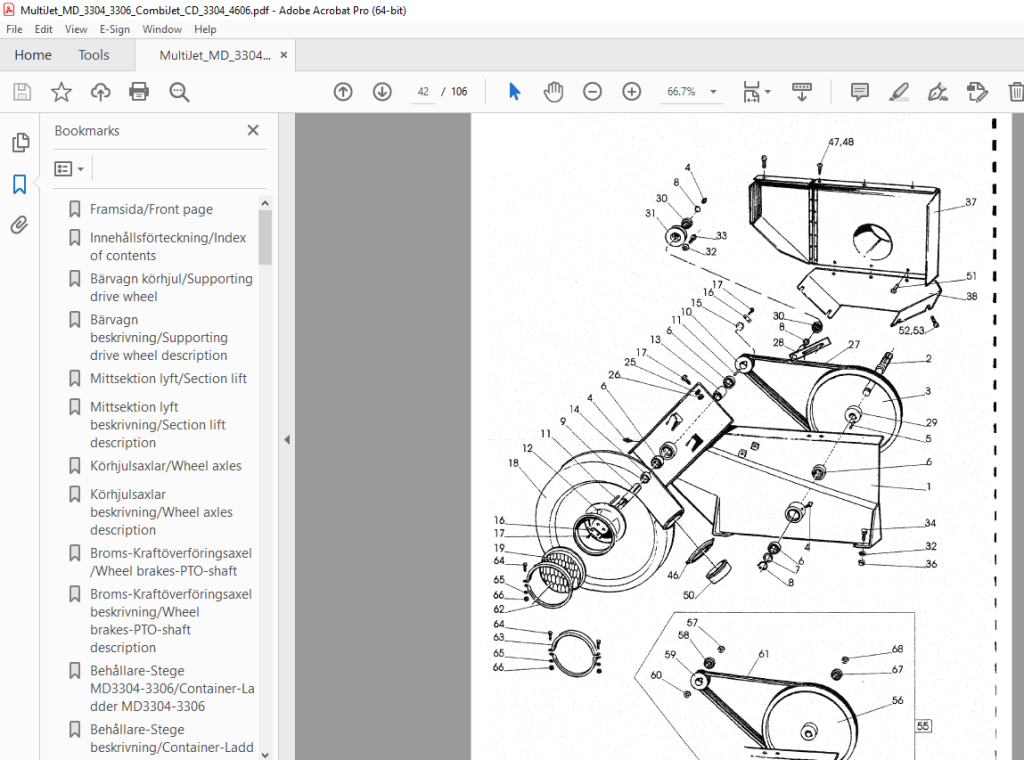Go to next page arrow button
The image size is (1024, 760).
pos(382,92)
